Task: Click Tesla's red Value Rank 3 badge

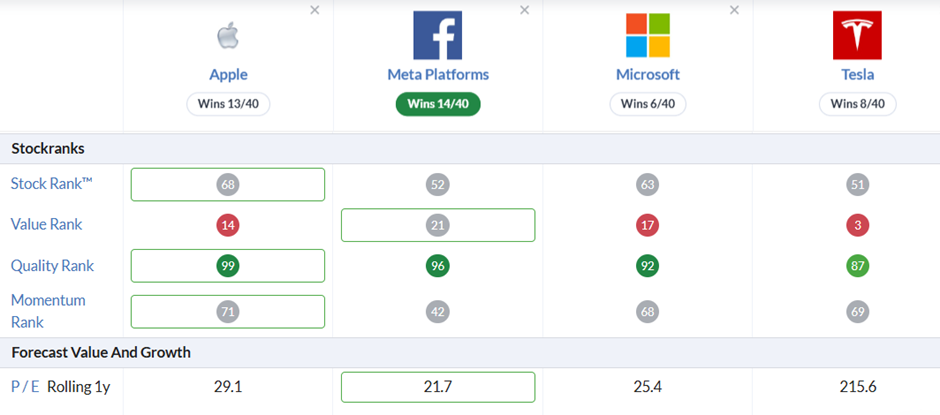Action: pos(857,225)
